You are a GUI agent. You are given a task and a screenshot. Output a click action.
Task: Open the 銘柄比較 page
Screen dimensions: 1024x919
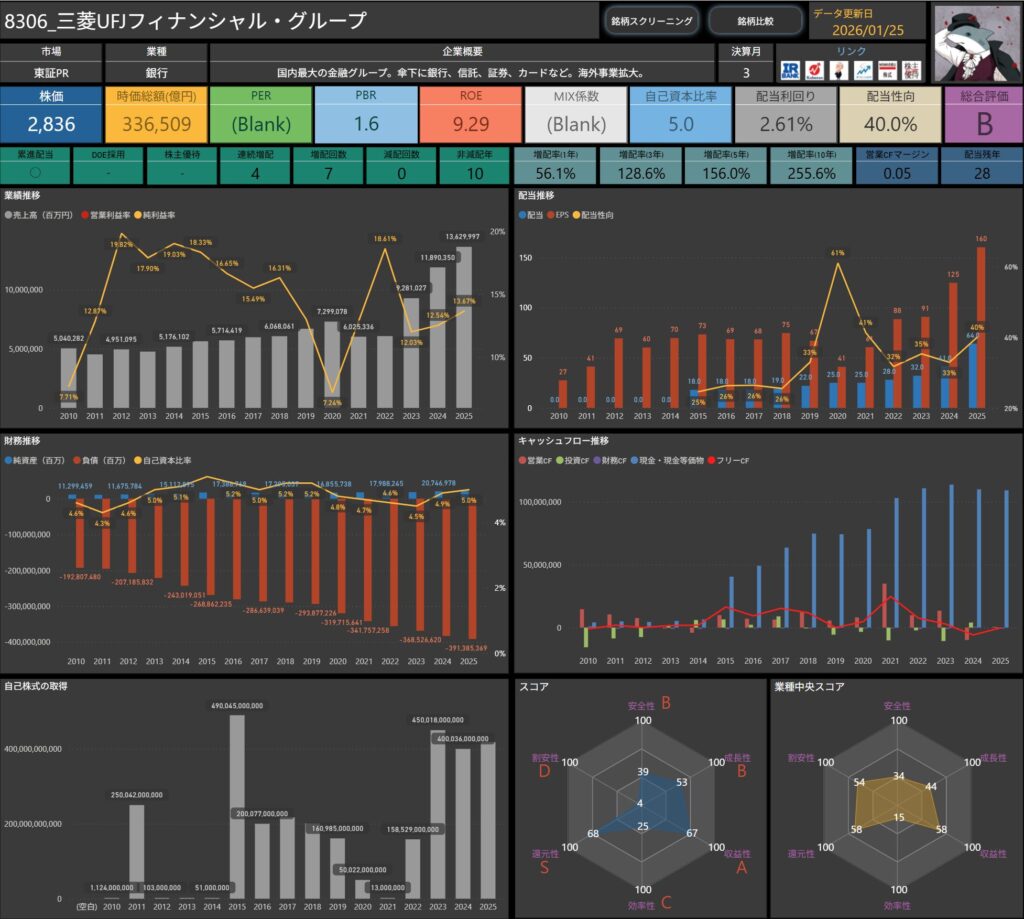click(x=755, y=21)
